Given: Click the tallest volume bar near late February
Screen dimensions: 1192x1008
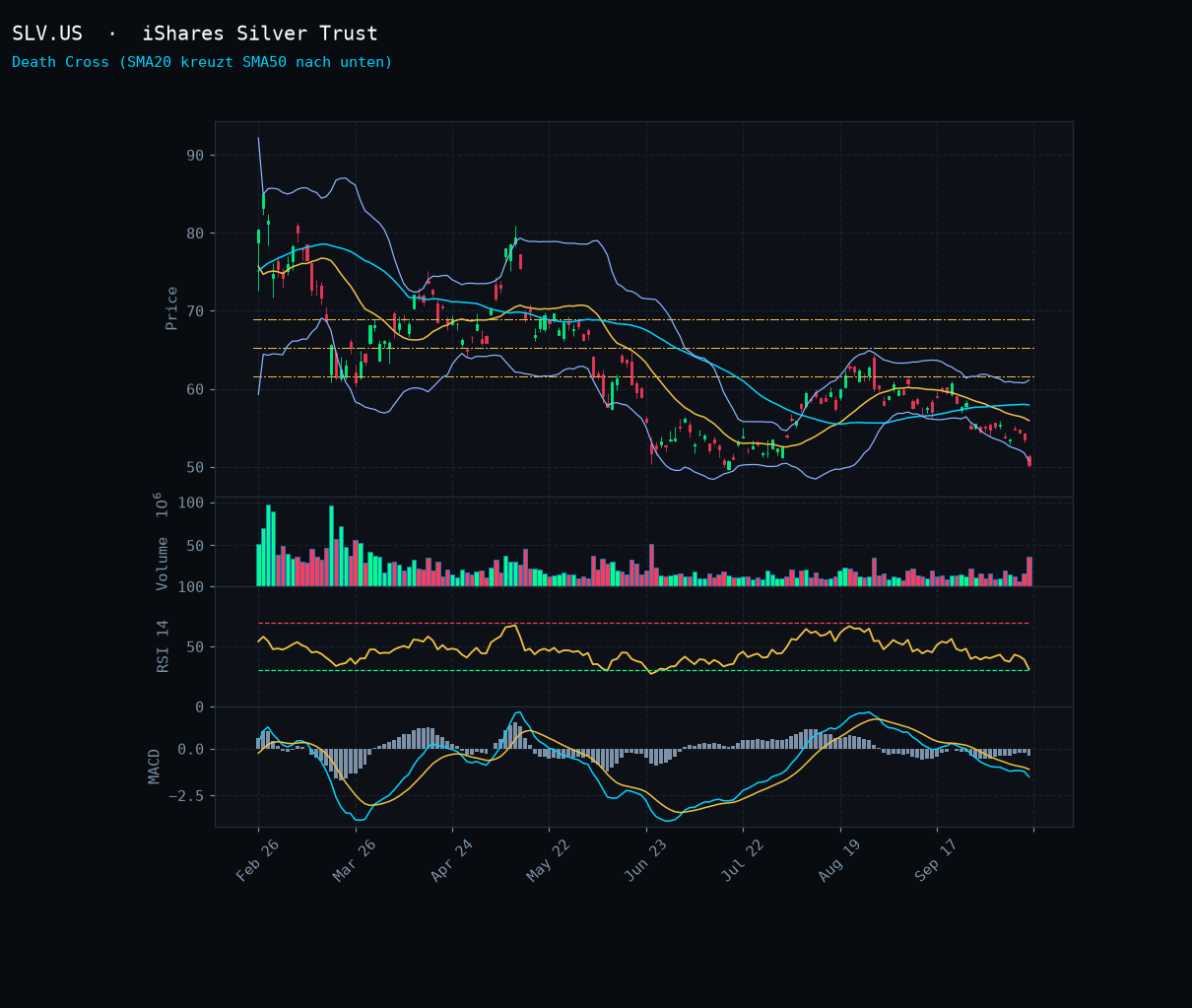Looking at the screenshot, I should coord(268,546).
